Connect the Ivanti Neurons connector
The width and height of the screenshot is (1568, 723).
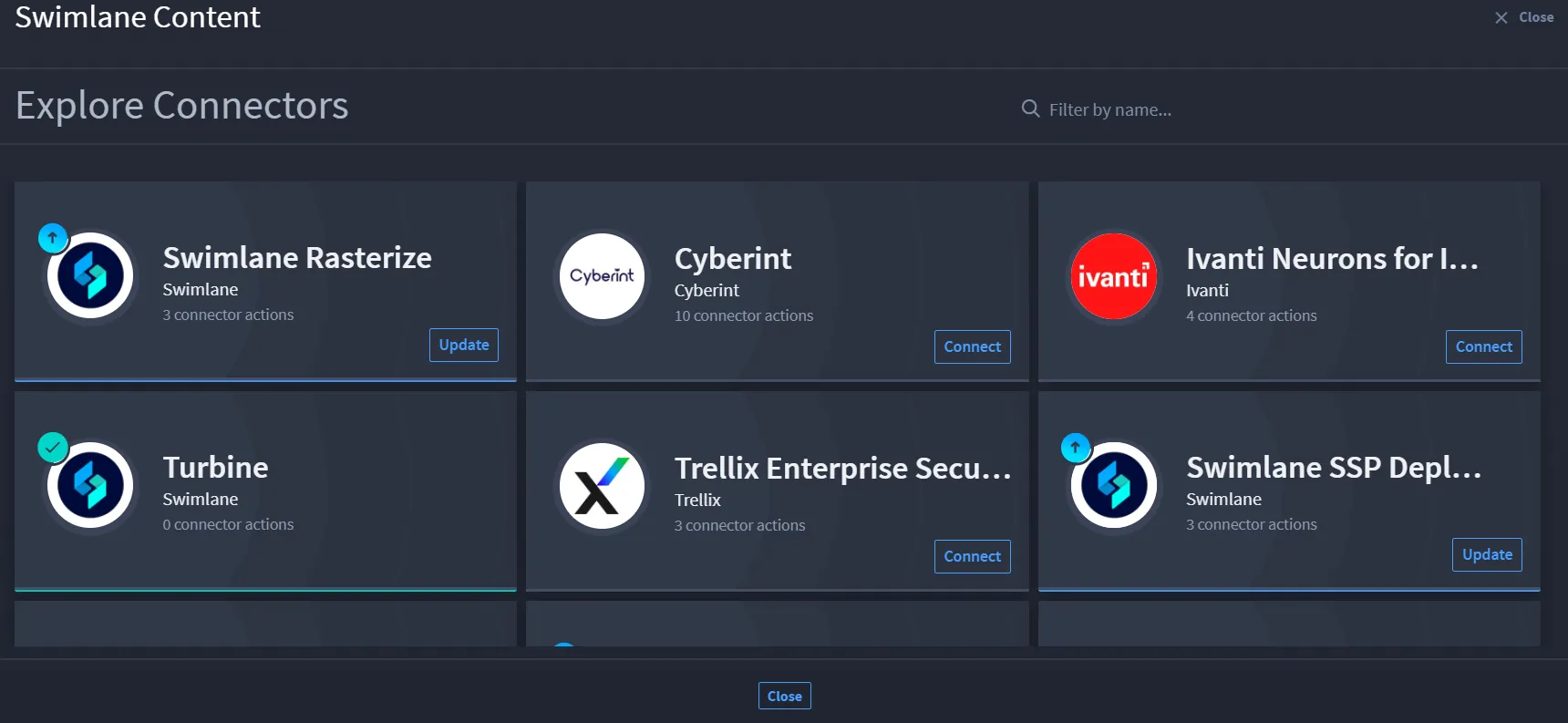(1484, 346)
